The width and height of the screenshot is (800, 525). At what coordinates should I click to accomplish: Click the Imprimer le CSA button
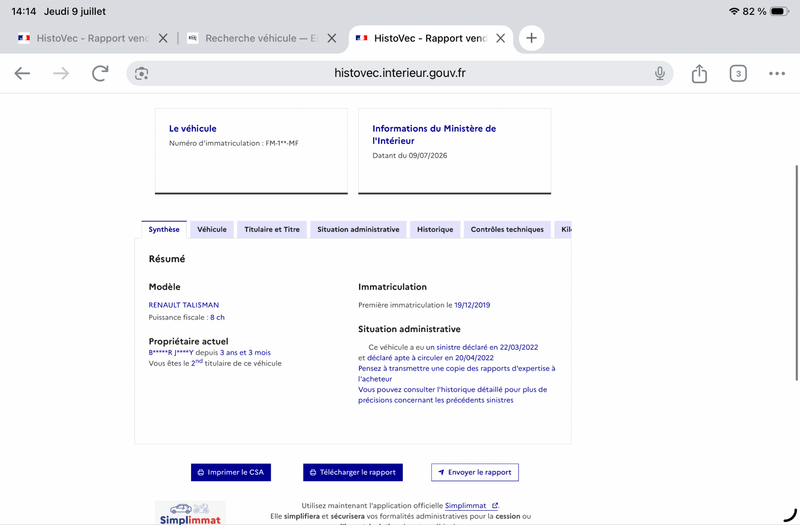(x=231, y=472)
